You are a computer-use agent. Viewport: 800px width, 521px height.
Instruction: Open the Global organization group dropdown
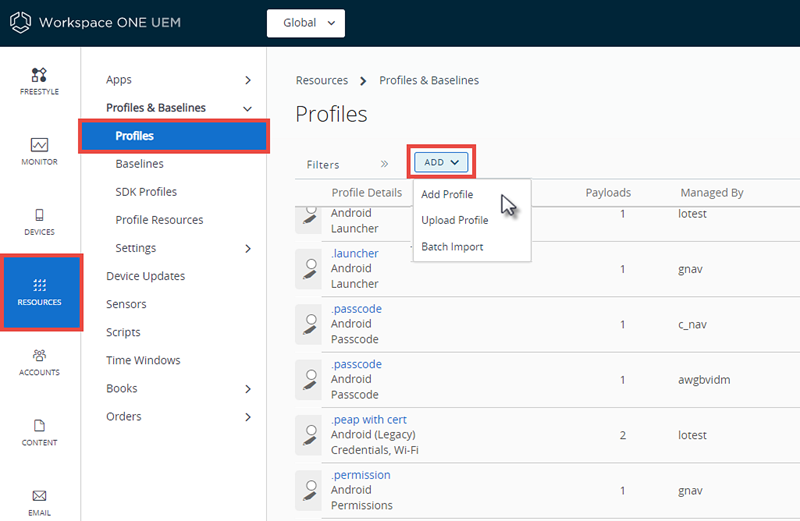(306, 23)
